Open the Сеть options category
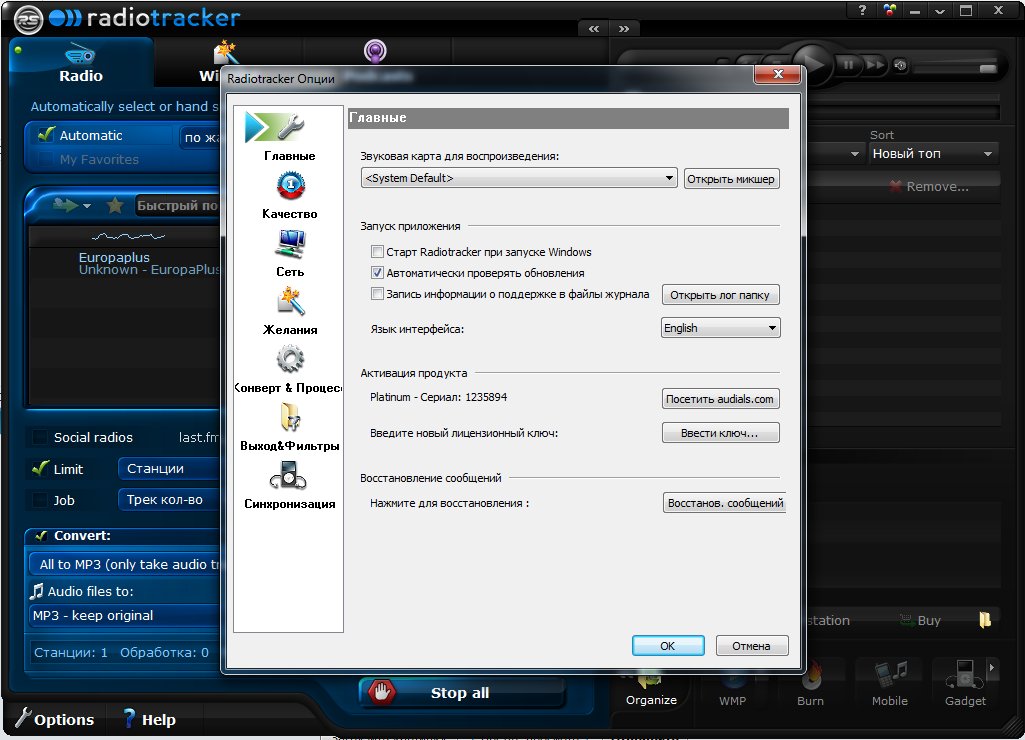Viewport: 1025px width, 740px height. pos(290,253)
